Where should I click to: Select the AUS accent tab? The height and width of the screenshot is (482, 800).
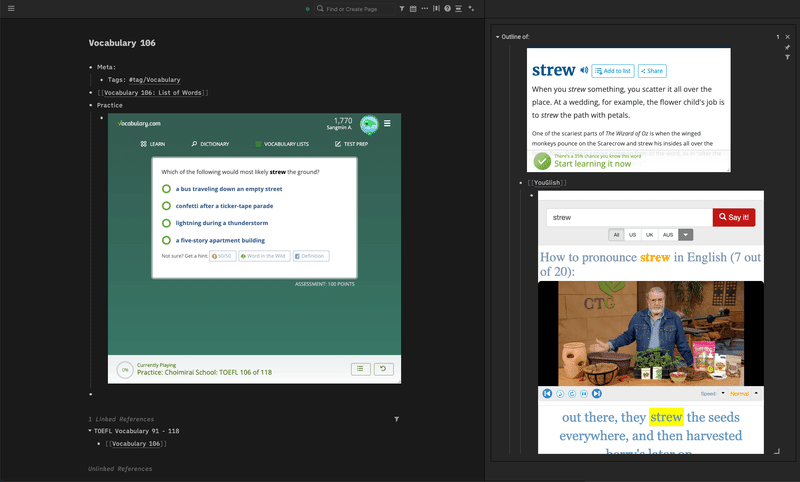click(668, 235)
